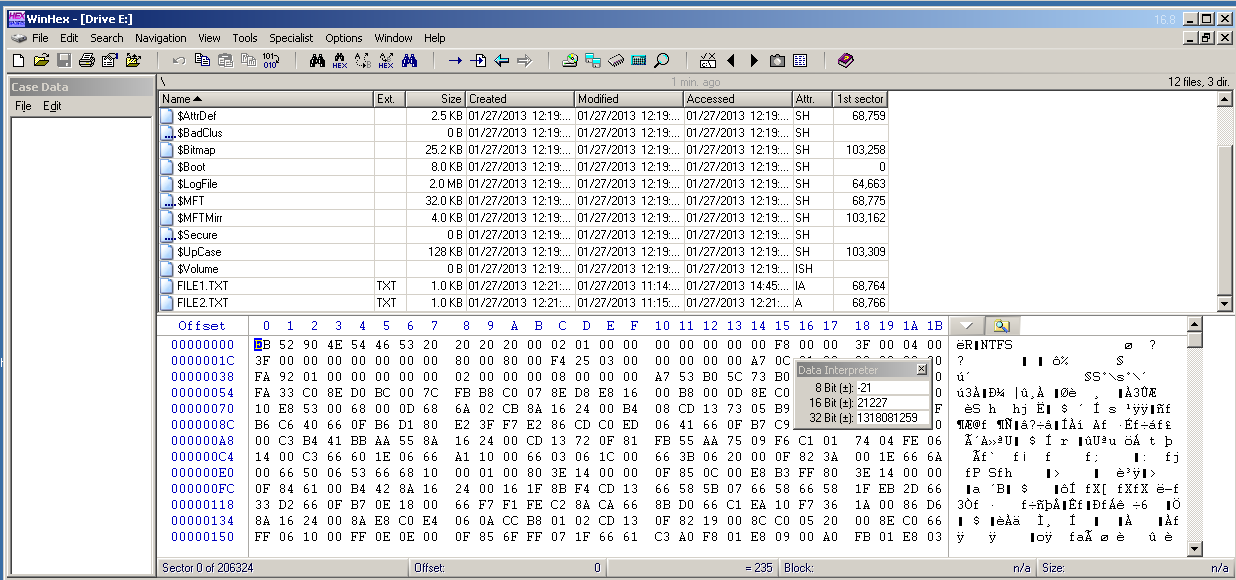Open the Edit menu in Case Data panel
This screenshot has width=1236, height=580.
(52, 106)
